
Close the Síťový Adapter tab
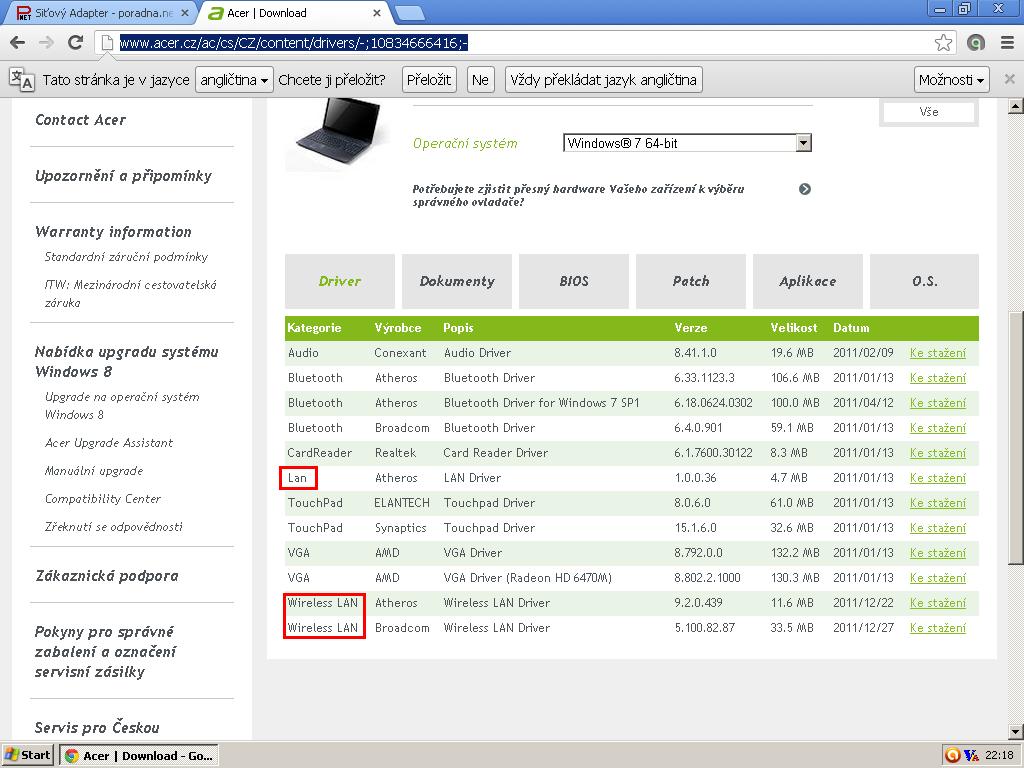tap(185, 13)
